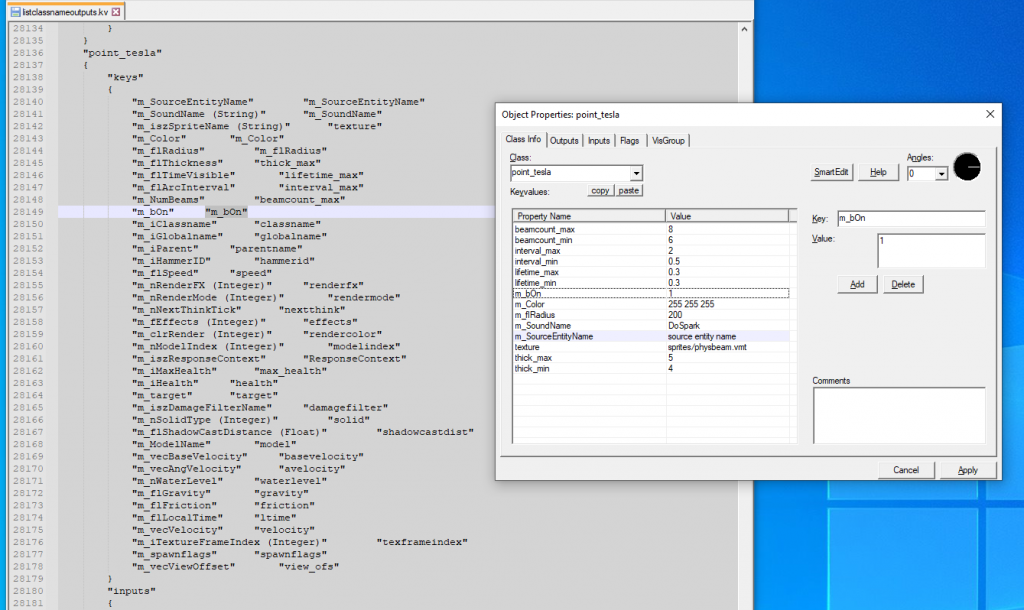Expand the Angles dropdown
Image resolution: width=1024 pixels, height=610 pixels.
941,173
